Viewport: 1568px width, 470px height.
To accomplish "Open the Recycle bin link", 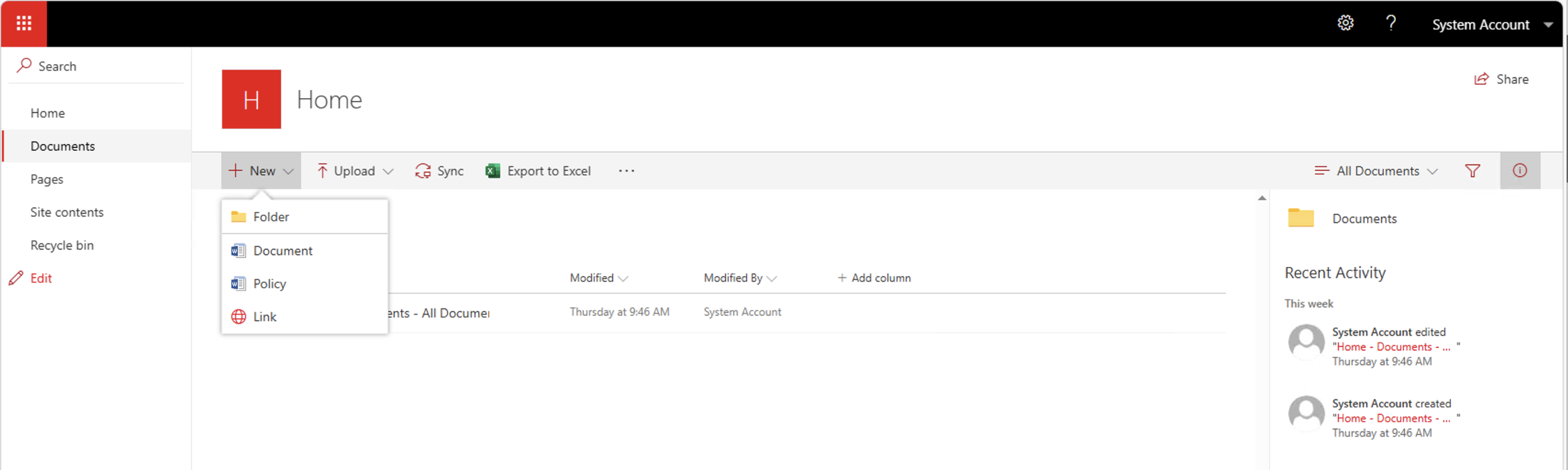I will (x=62, y=245).
